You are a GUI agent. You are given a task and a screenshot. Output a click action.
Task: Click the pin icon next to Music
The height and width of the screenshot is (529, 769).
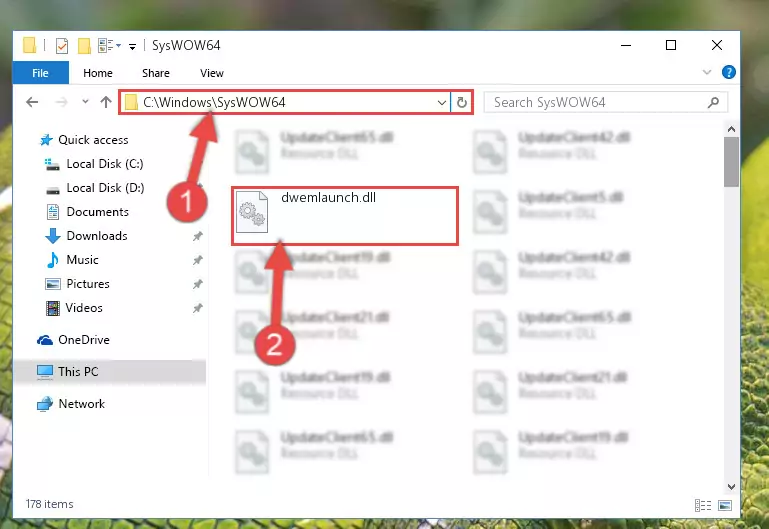tap(198, 260)
